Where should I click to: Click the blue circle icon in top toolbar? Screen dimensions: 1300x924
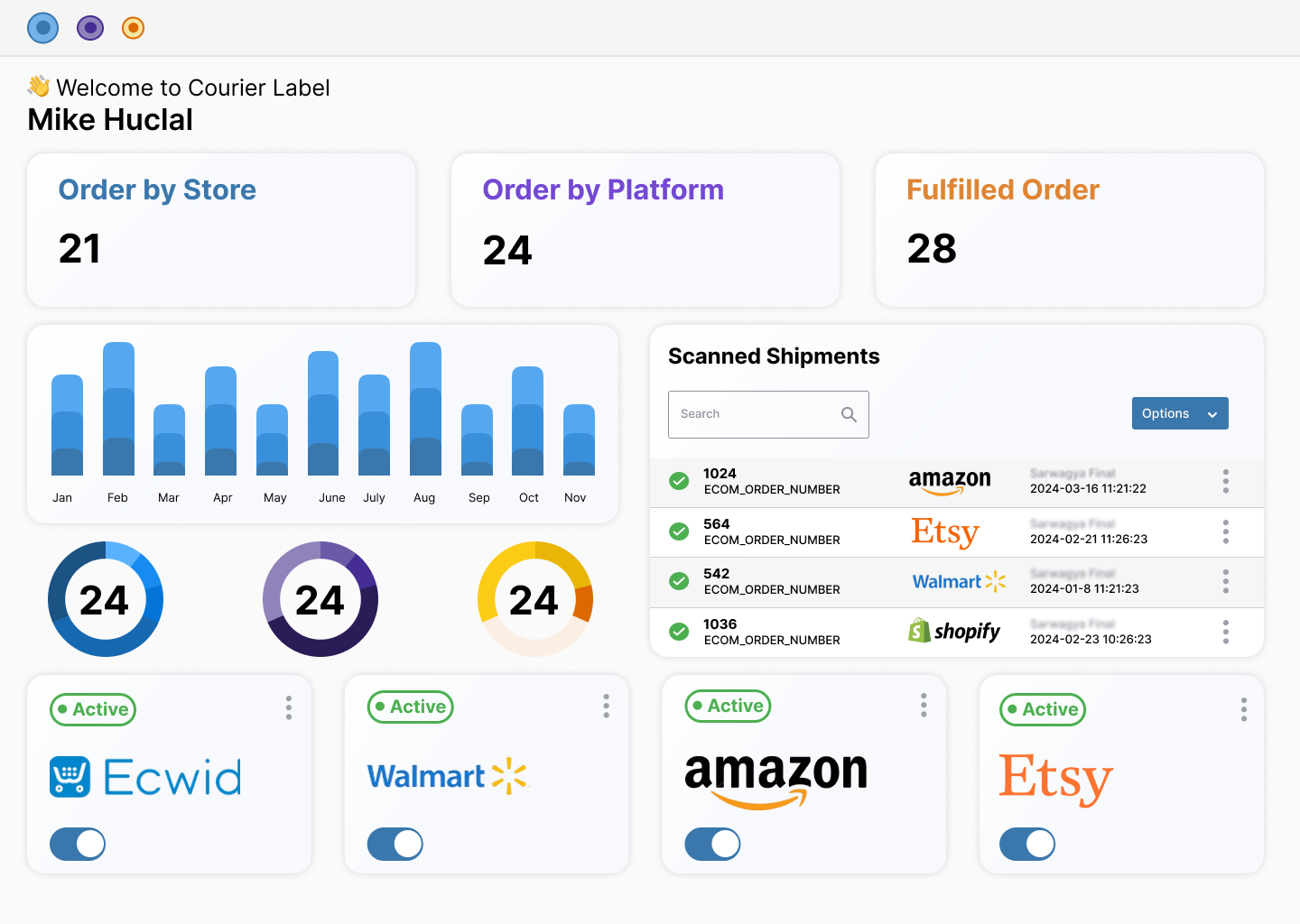tap(42, 28)
